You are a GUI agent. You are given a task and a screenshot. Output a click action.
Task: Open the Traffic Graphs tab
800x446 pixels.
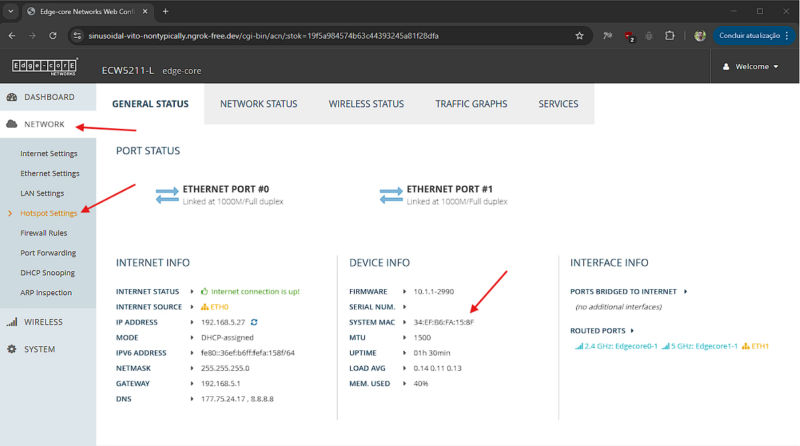click(471, 104)
